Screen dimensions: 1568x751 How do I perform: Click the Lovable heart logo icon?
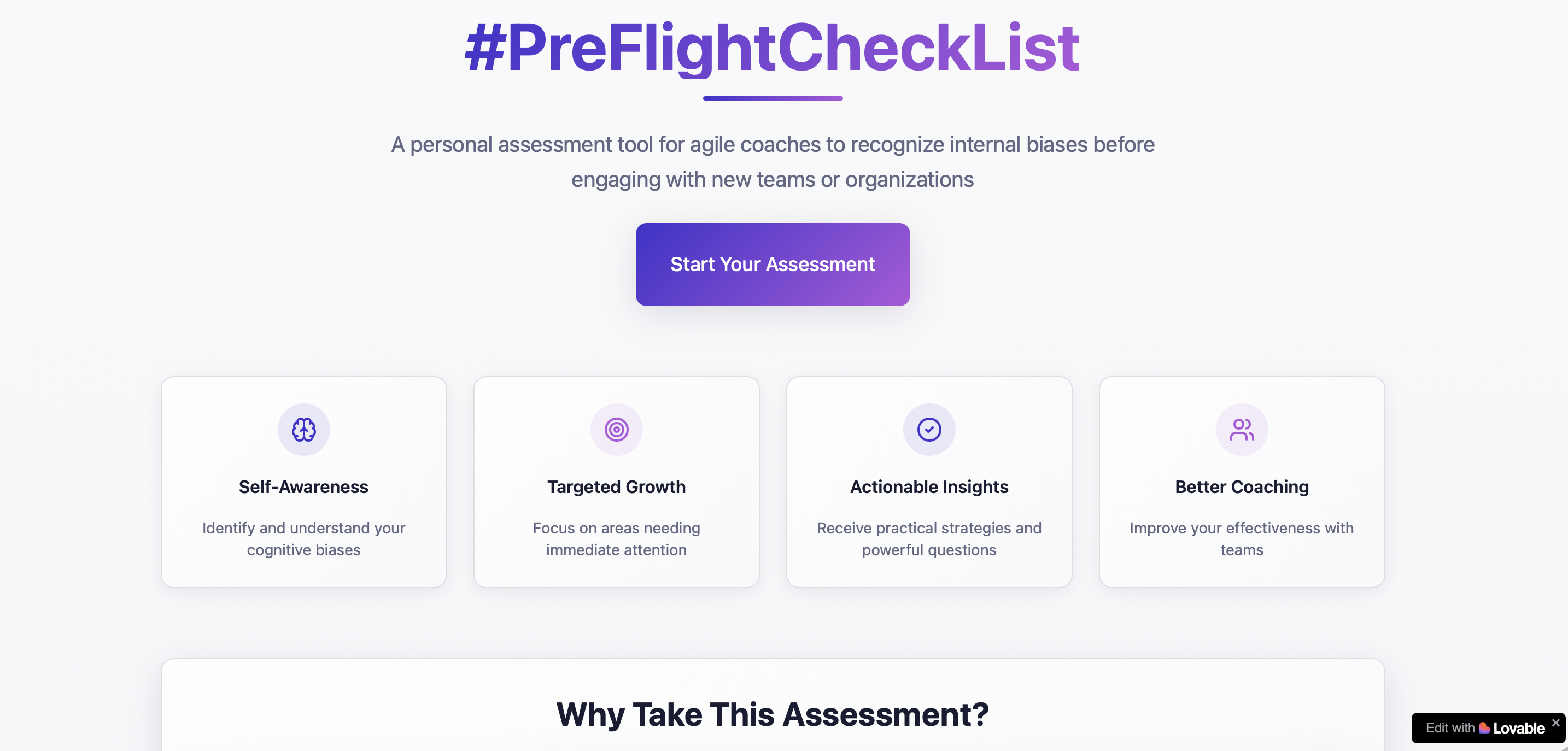tap(1484, 728)
